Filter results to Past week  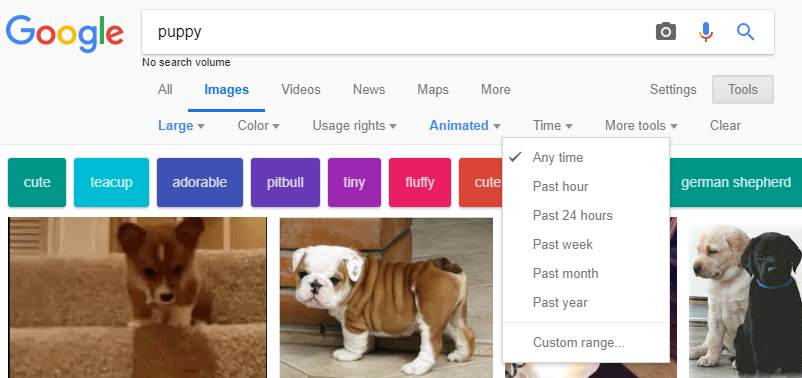586,244
